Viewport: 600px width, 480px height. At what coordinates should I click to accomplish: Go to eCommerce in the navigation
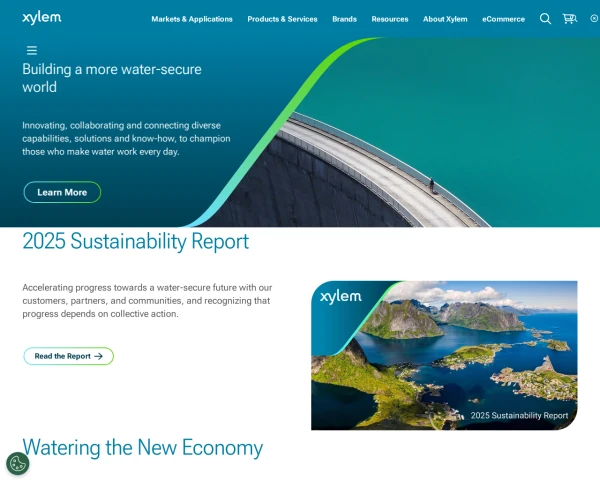point(504,19)
